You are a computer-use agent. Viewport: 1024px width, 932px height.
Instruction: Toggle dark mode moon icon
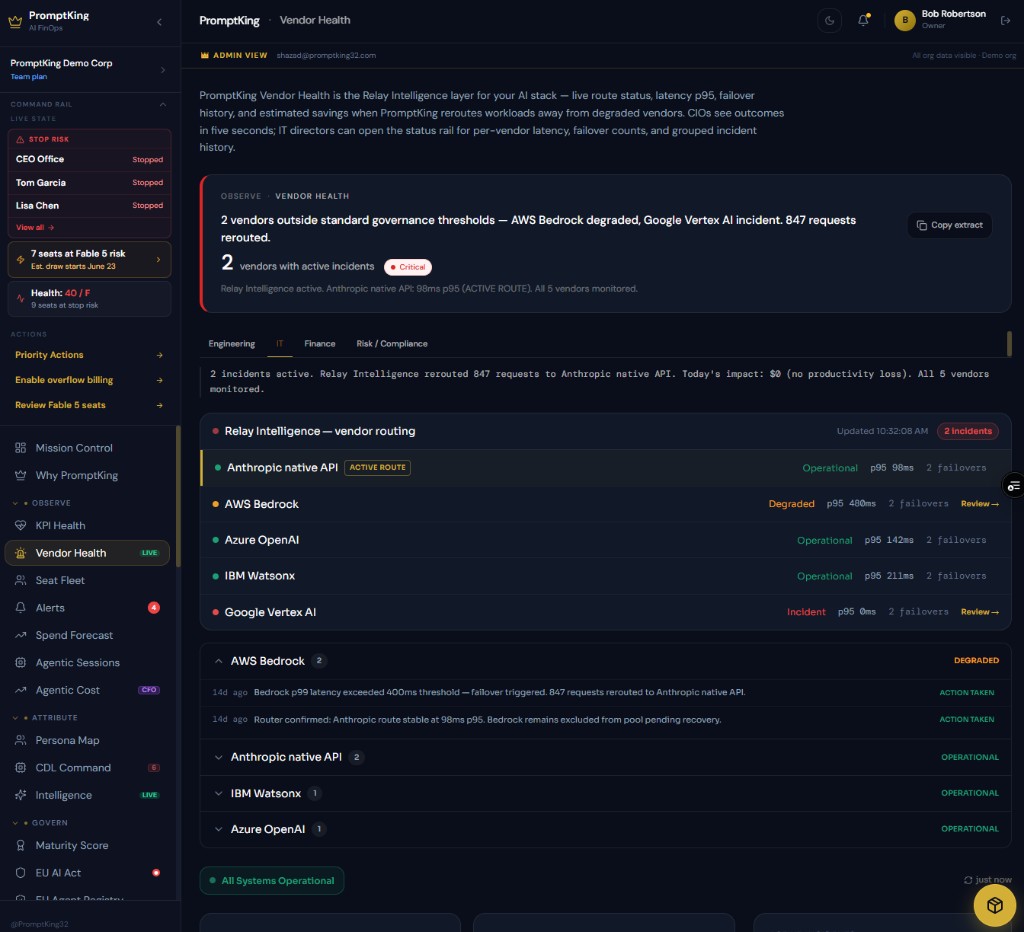tap(829, 21)
